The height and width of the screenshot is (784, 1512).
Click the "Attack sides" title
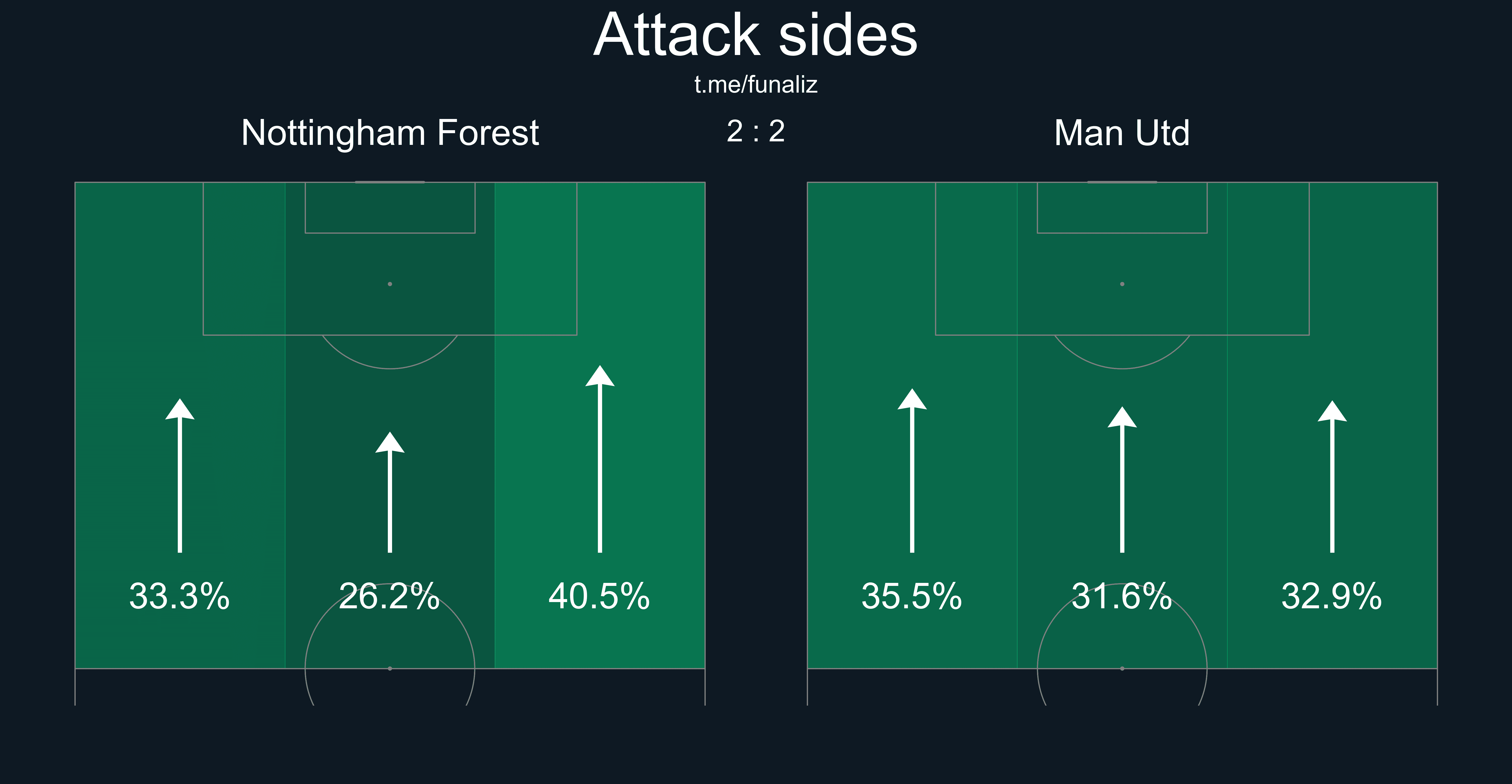(756, 35)
